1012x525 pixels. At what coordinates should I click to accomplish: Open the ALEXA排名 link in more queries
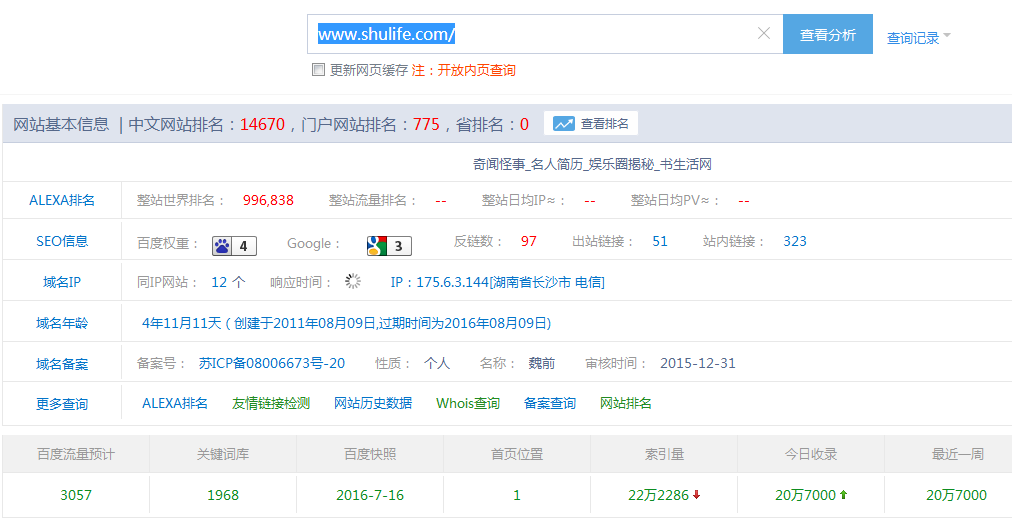click(x=175, y=403)
